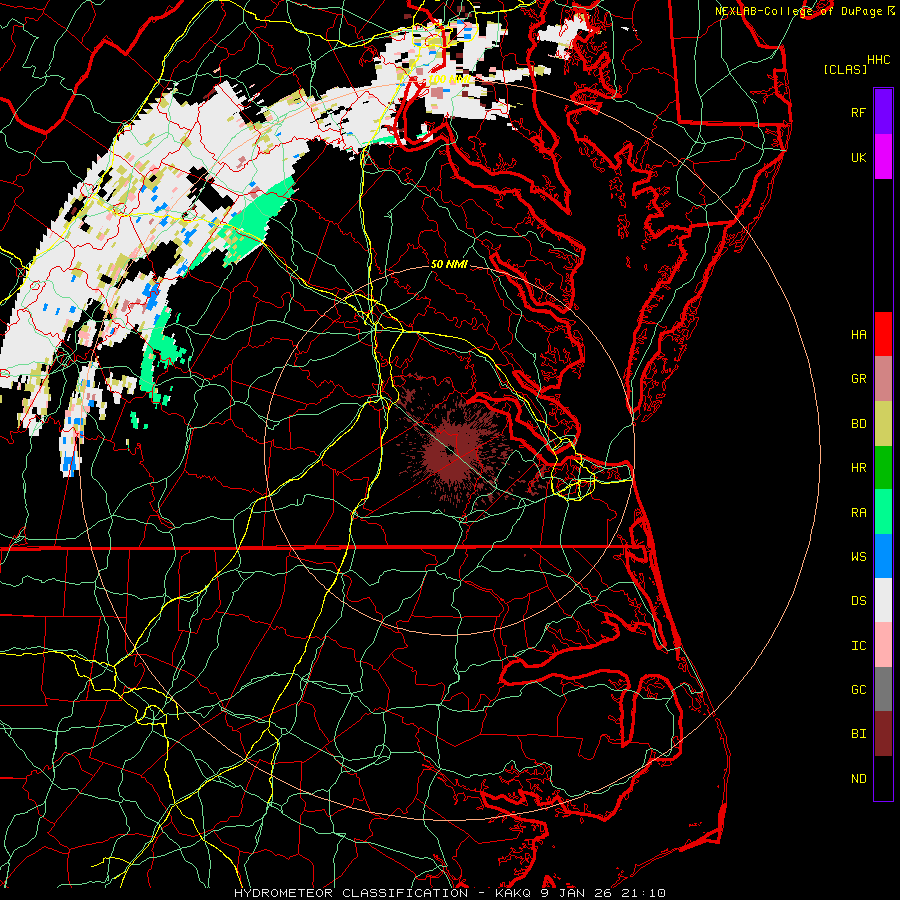Click the "RF" legend label
900x900 pixels.
pyautogui.click(x=858, y=112)
